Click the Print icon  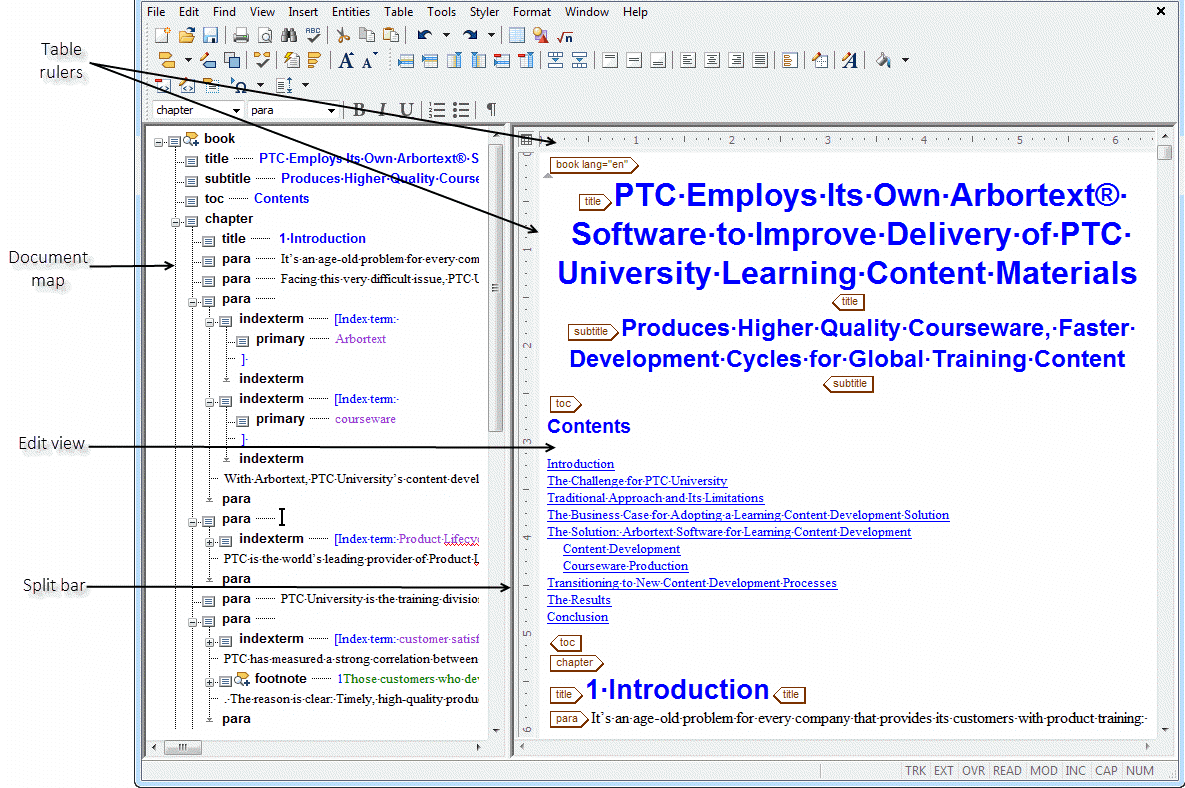pos(241,36)
